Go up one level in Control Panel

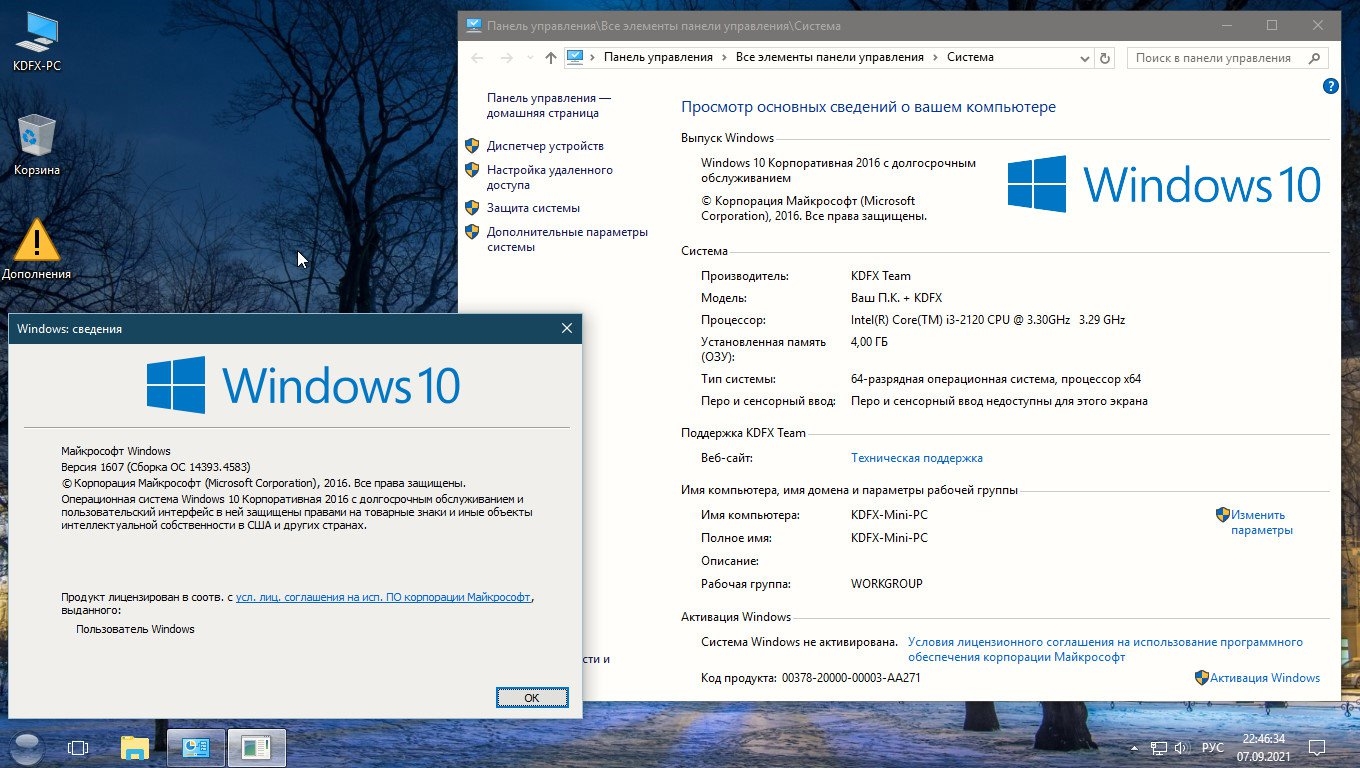[x=551, y=58]
